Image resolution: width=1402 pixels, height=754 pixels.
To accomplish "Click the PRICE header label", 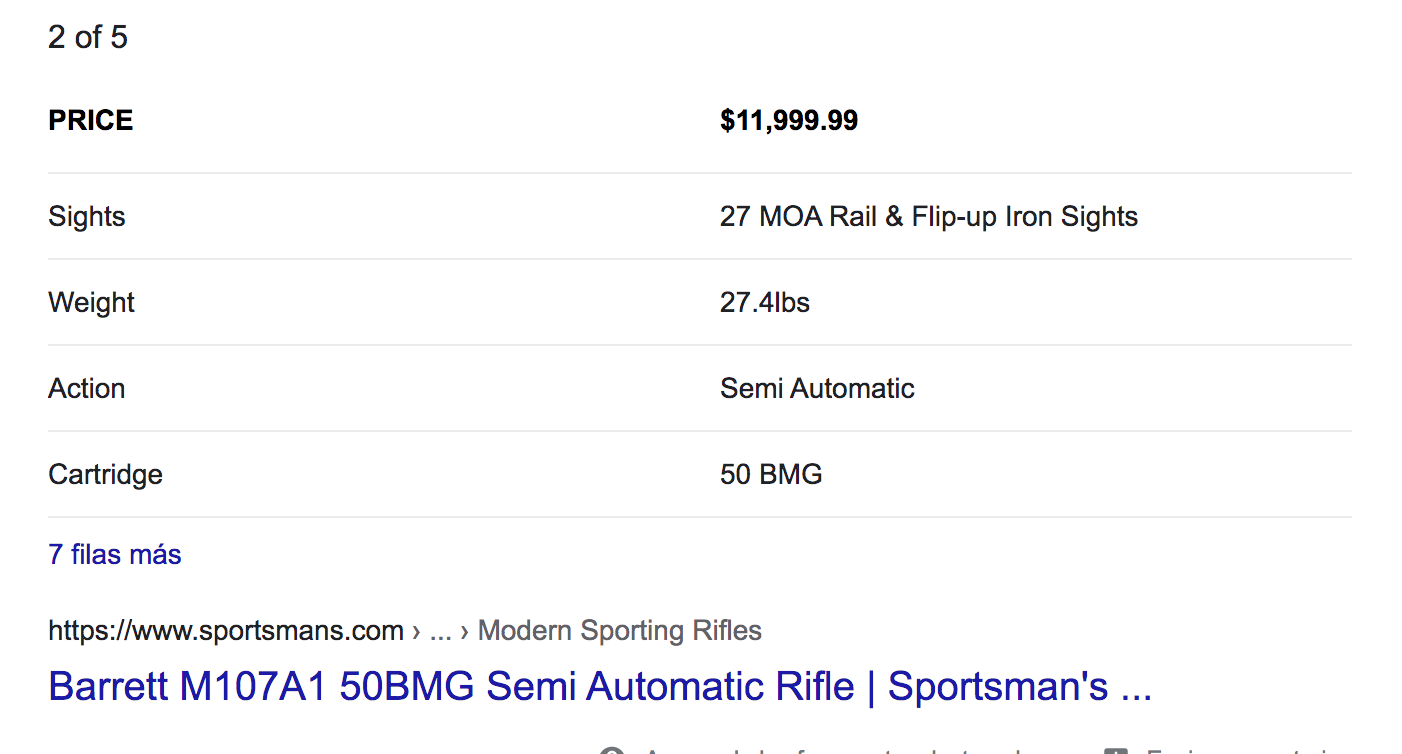I will (91, 121).
